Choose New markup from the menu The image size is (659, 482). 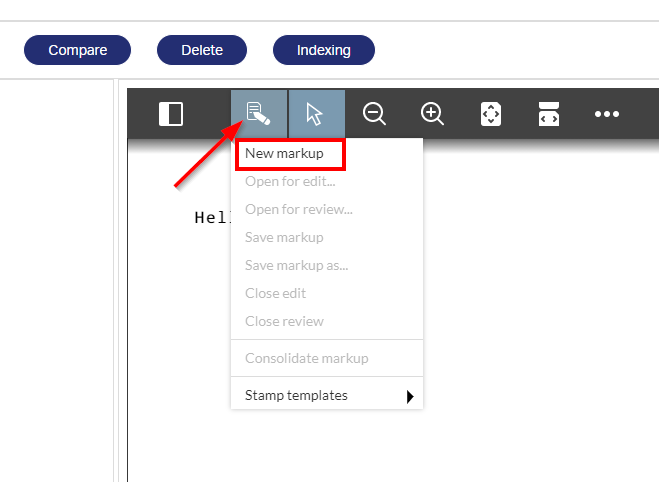click(x=291, y=154)
